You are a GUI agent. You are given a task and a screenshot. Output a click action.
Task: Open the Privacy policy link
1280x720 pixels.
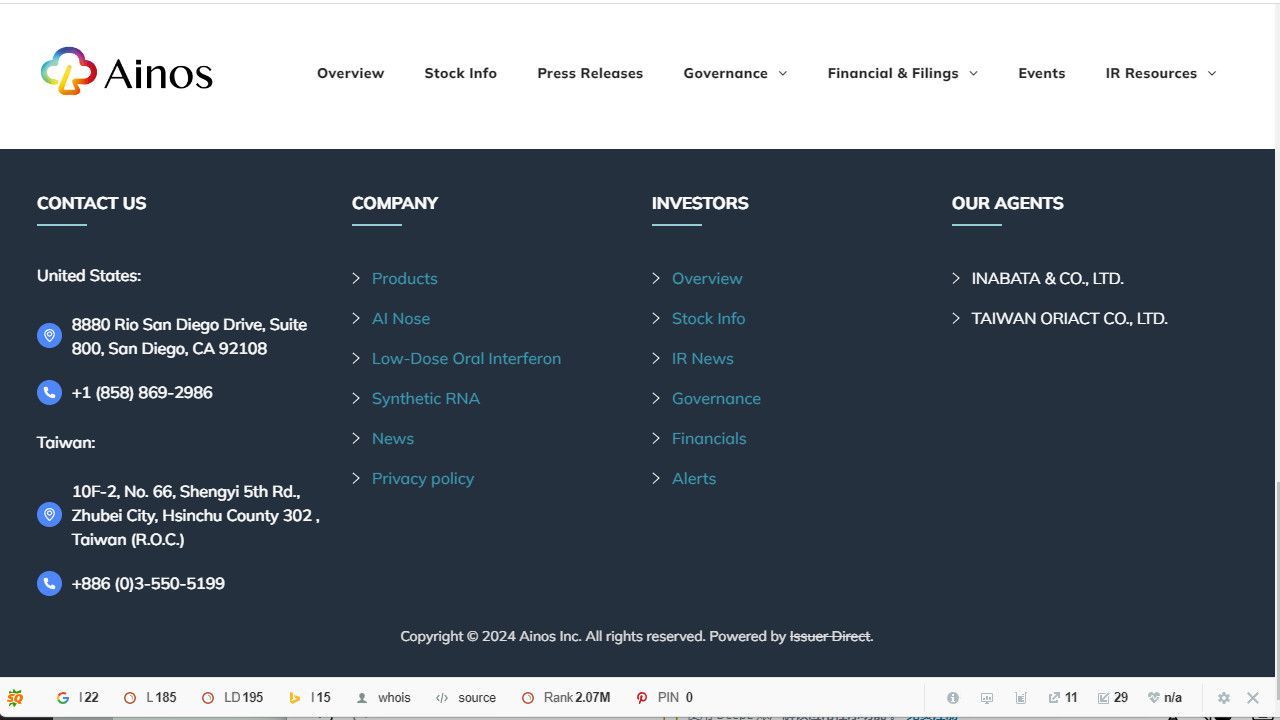[423, 478]
